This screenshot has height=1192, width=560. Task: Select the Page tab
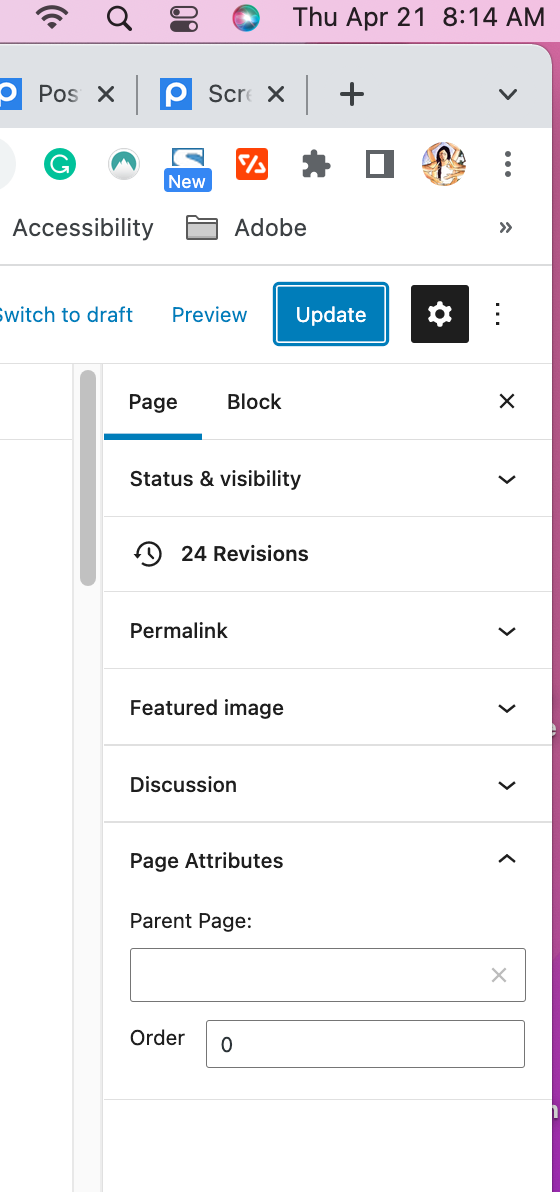pos(153,401)
